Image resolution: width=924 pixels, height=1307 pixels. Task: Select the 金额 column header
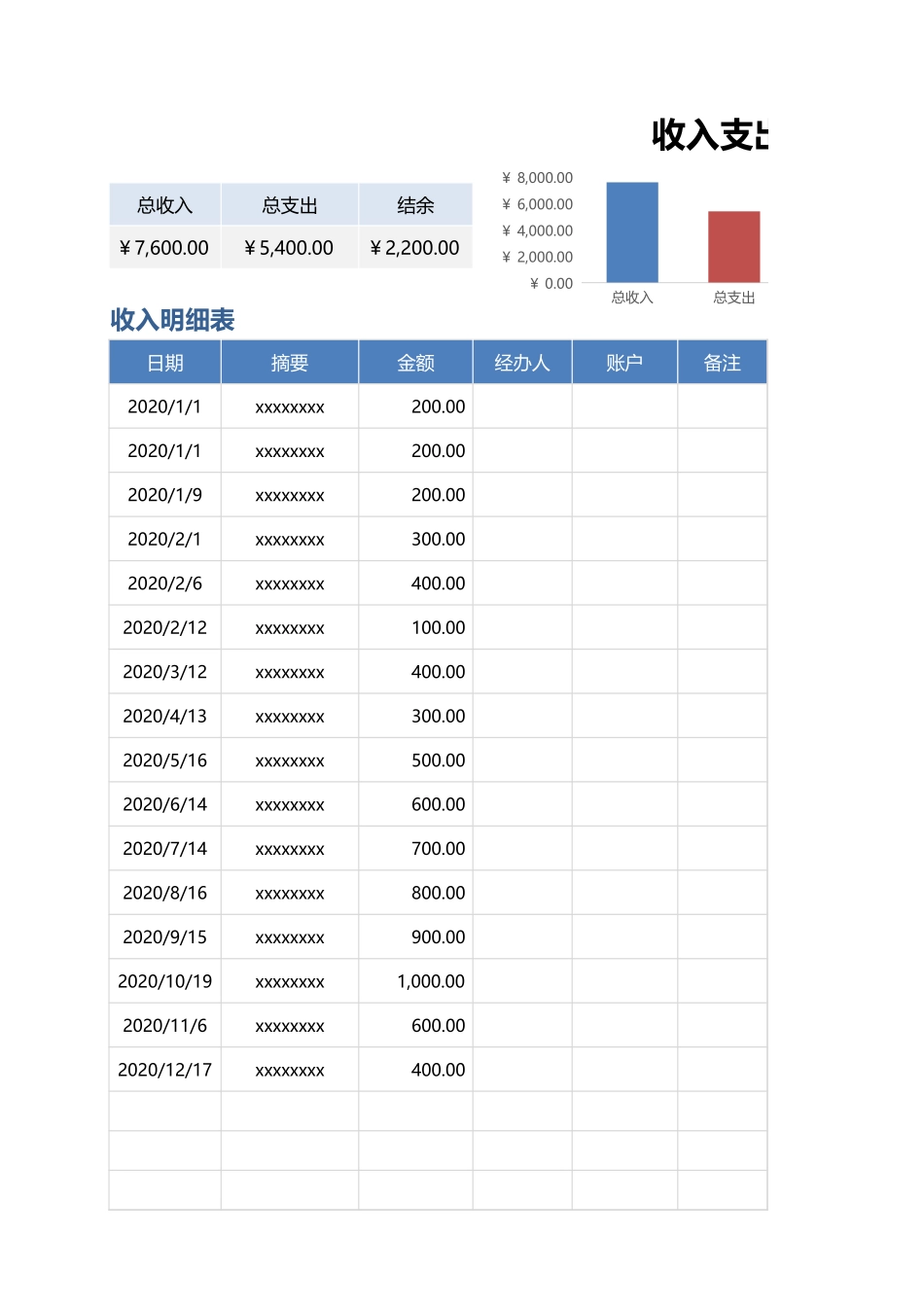click(415, 362)
